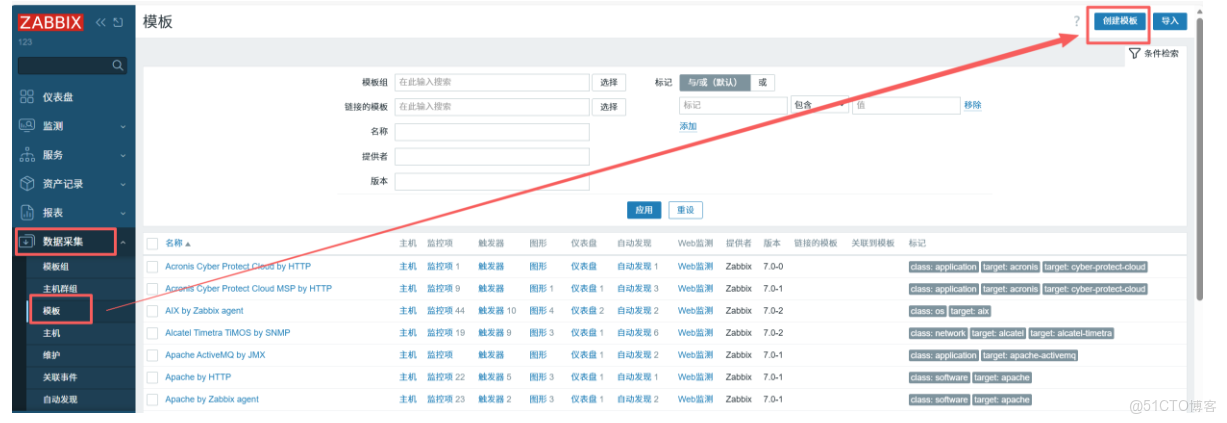Sort the list by the 名称 column header

tap(177, 243)
